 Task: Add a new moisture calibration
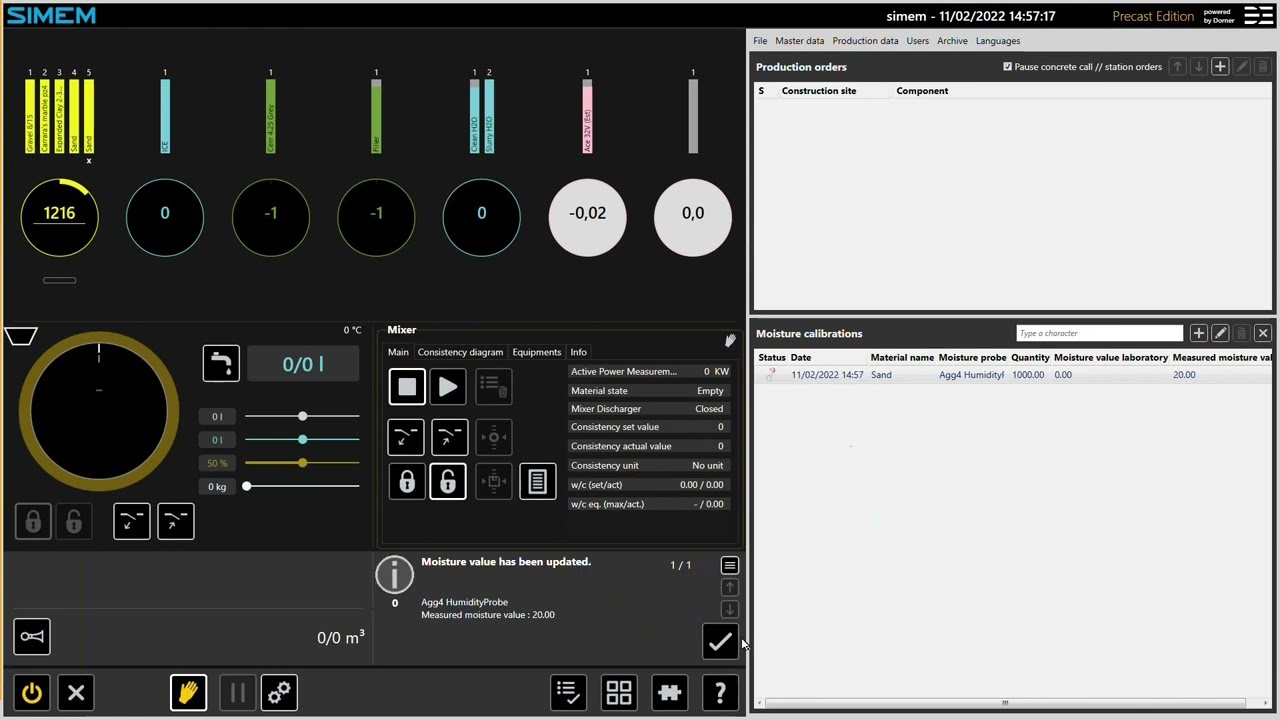tap(1198, 333)
